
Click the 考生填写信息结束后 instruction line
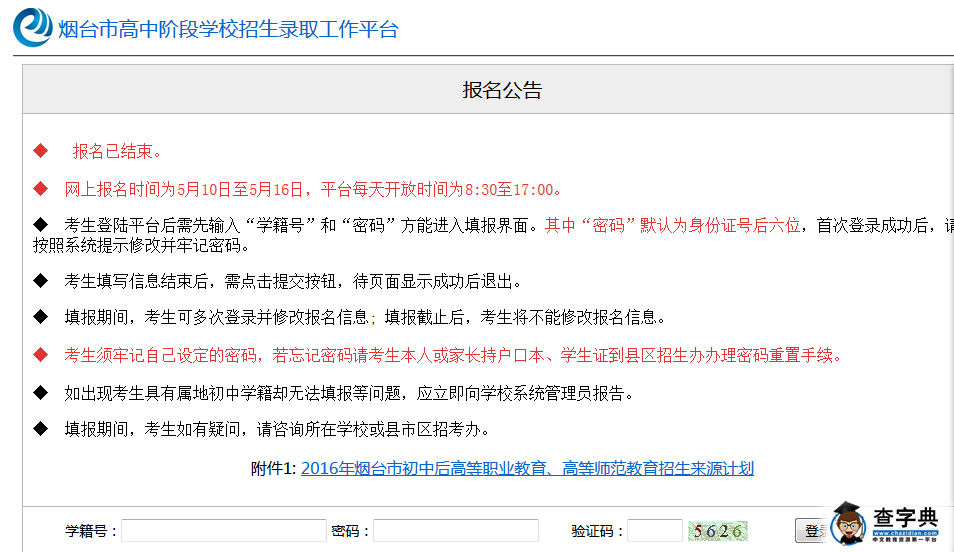(293, 281)
